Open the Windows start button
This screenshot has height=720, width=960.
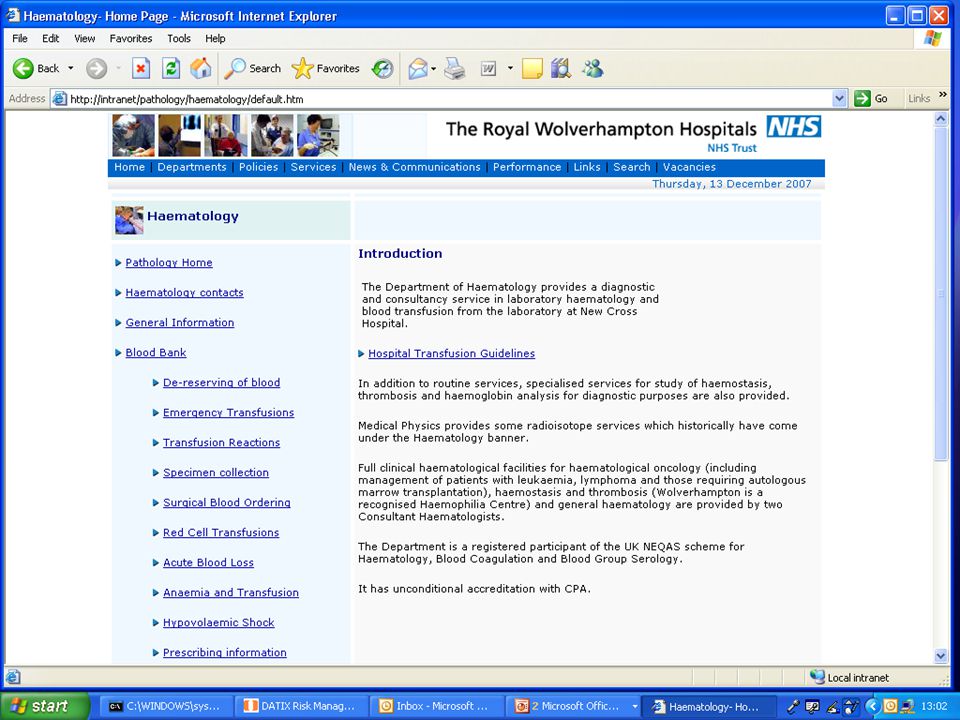pos(43,706)
